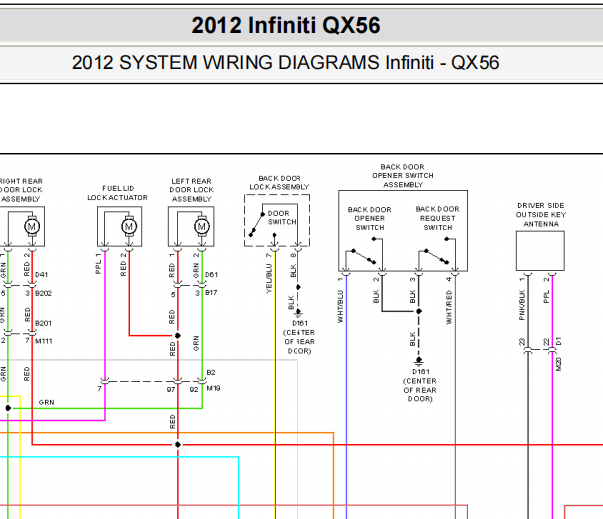Click the 'B2' connector label
Image resolution: width=603 pixels, height=519 pixels.
(x=211, y=372)
